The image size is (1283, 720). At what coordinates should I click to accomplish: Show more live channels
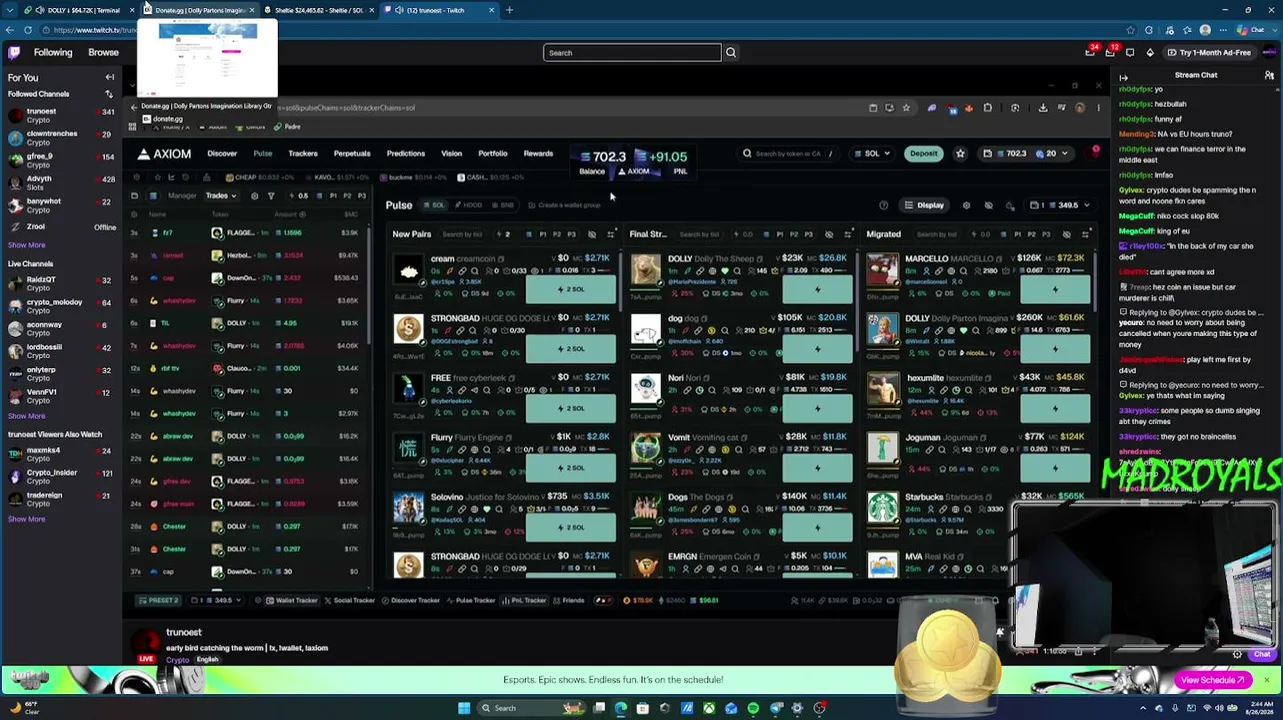pos(27,416)
